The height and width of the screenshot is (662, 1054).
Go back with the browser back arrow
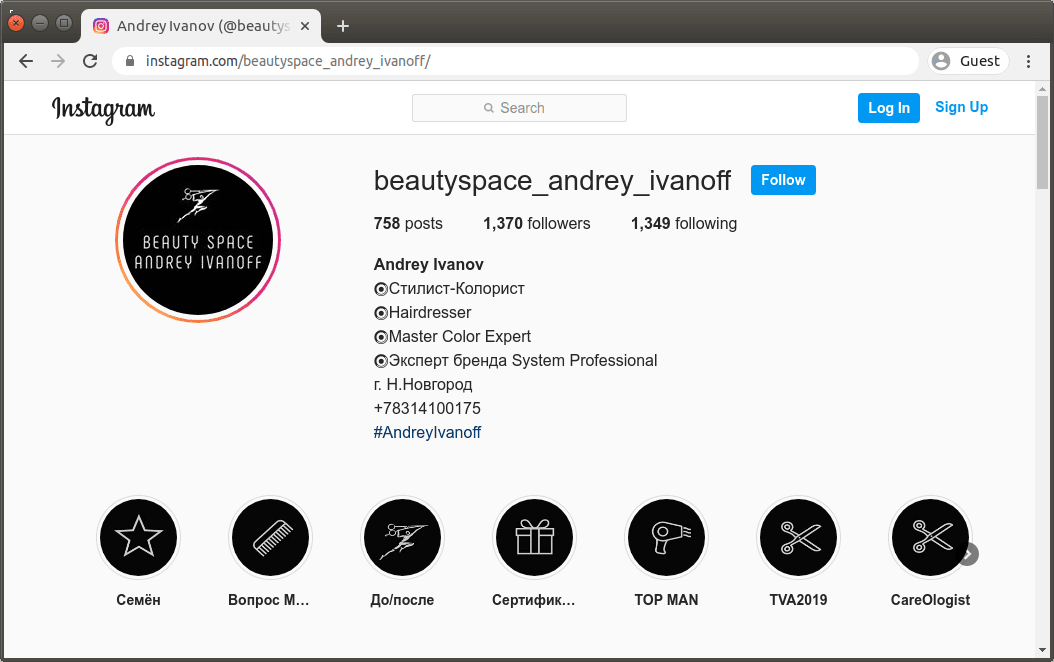tap(26, 61)
